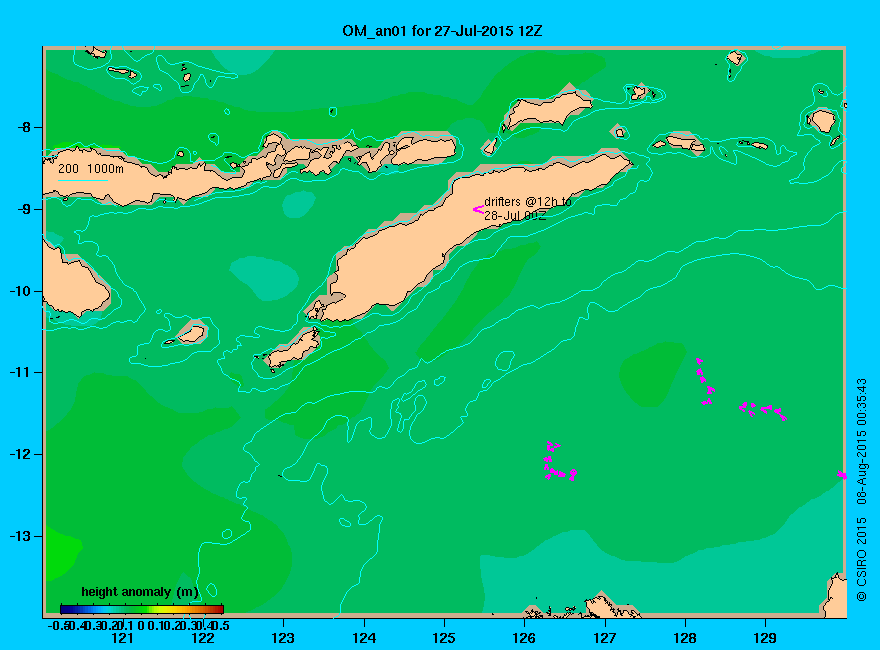Click the small Rote island southwest of Timor
The height and width of the screenshot is (650, 880).
(293, 349)
